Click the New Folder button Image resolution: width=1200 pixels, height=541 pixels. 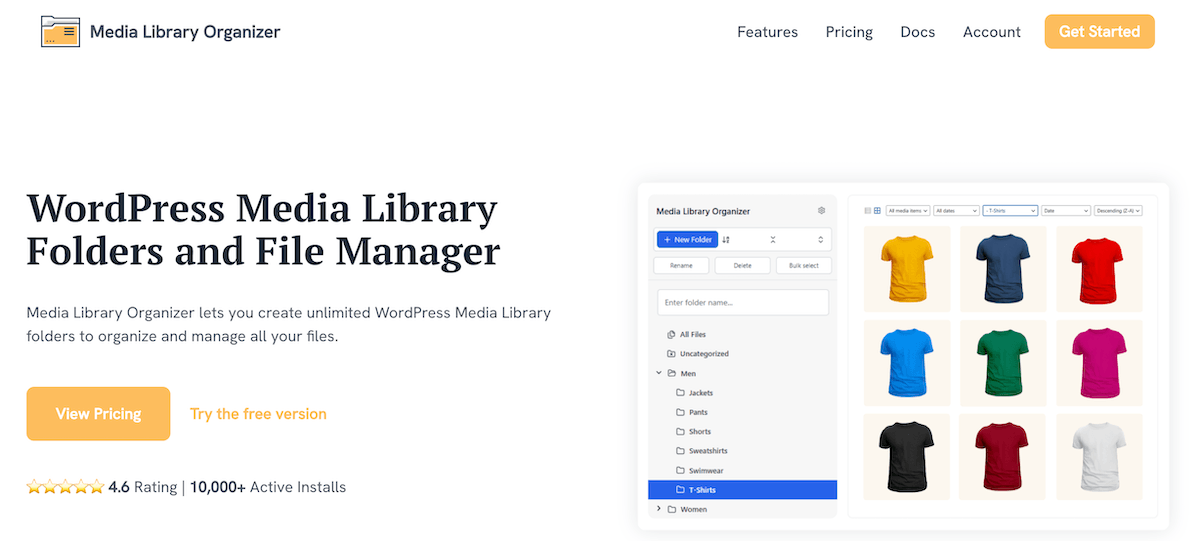687,240
